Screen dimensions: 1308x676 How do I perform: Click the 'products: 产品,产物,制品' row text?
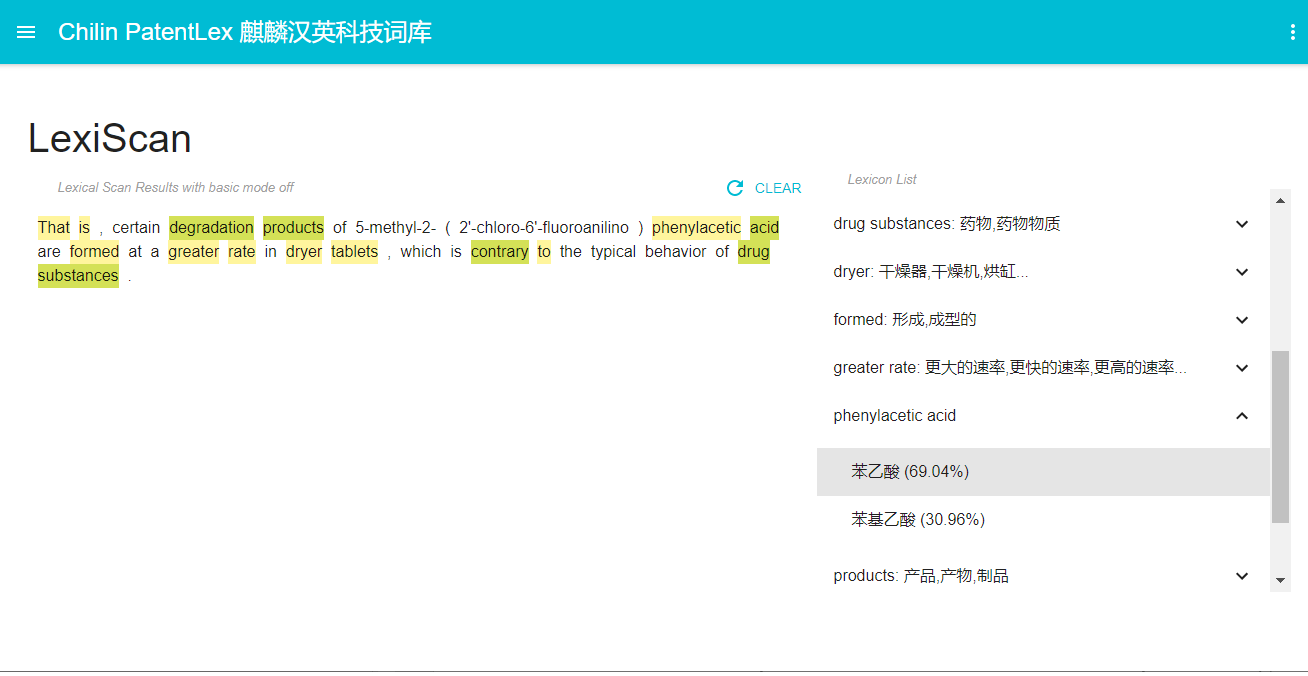920,576
